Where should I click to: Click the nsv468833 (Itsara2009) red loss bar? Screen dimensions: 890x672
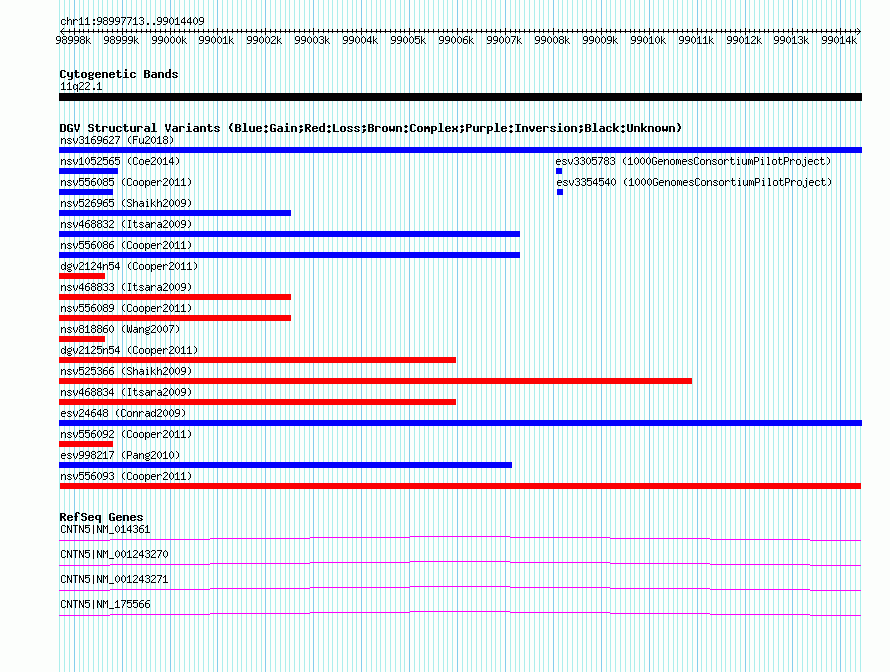coord(175,297)
